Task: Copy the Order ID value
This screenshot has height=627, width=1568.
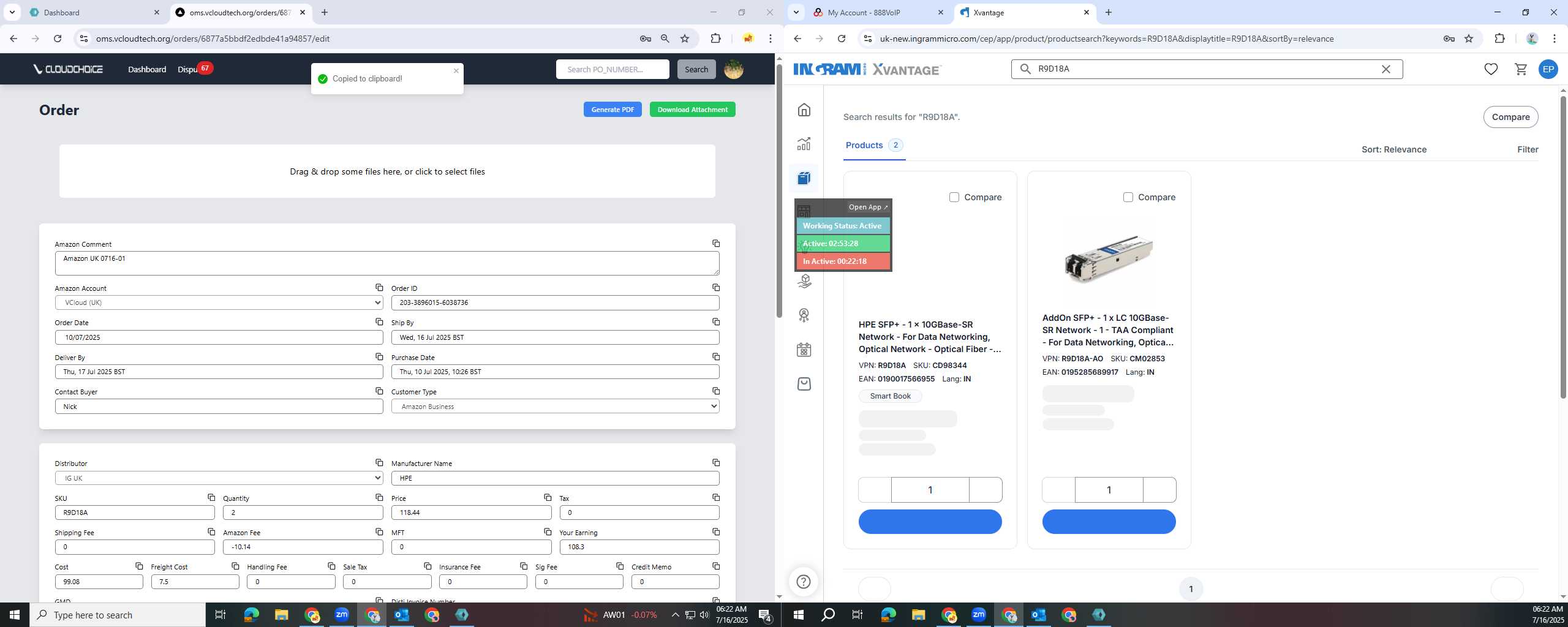Action: click(x=715, y=288)
